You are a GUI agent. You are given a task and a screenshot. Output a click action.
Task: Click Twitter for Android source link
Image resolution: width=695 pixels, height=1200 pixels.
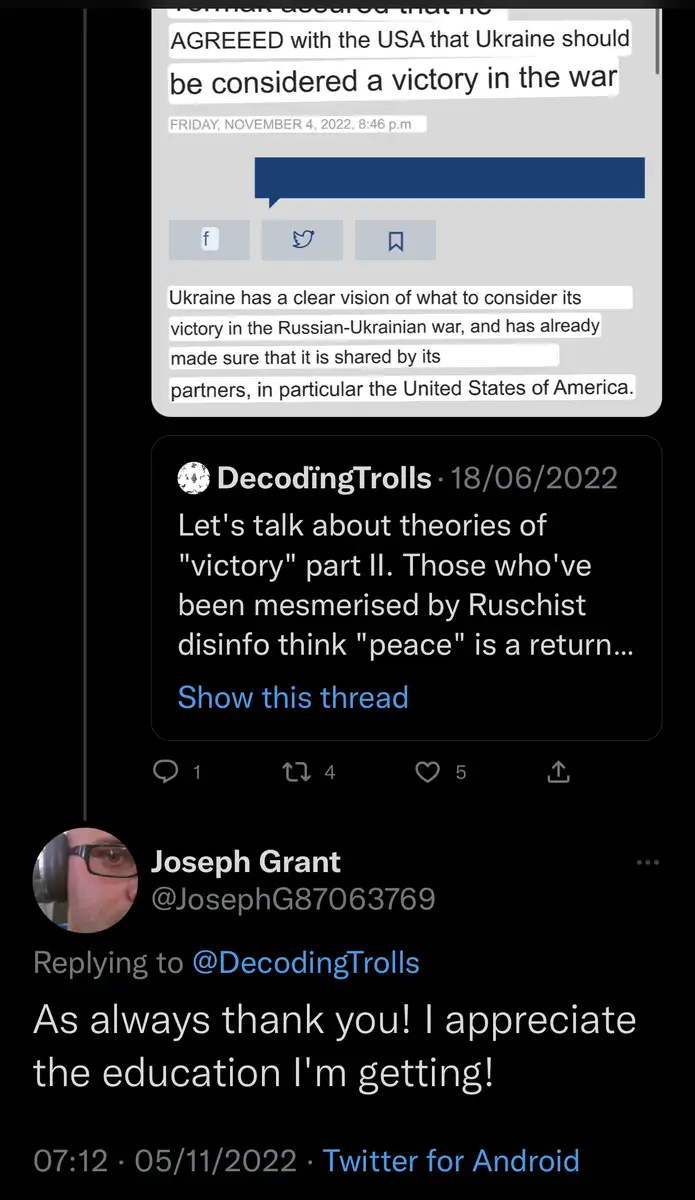pos(451,1161)
